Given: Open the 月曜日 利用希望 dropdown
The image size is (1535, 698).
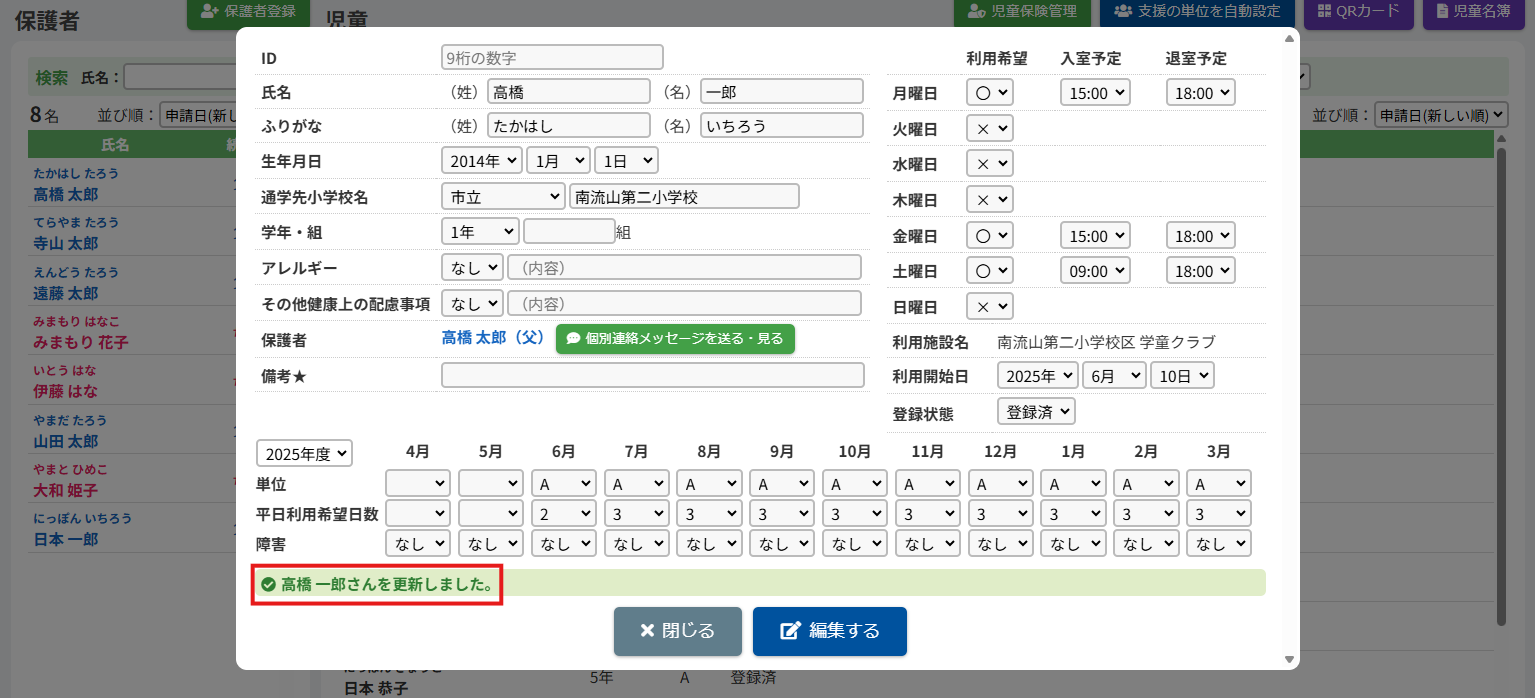Looking at the screenshot, I should pos(989,93).
